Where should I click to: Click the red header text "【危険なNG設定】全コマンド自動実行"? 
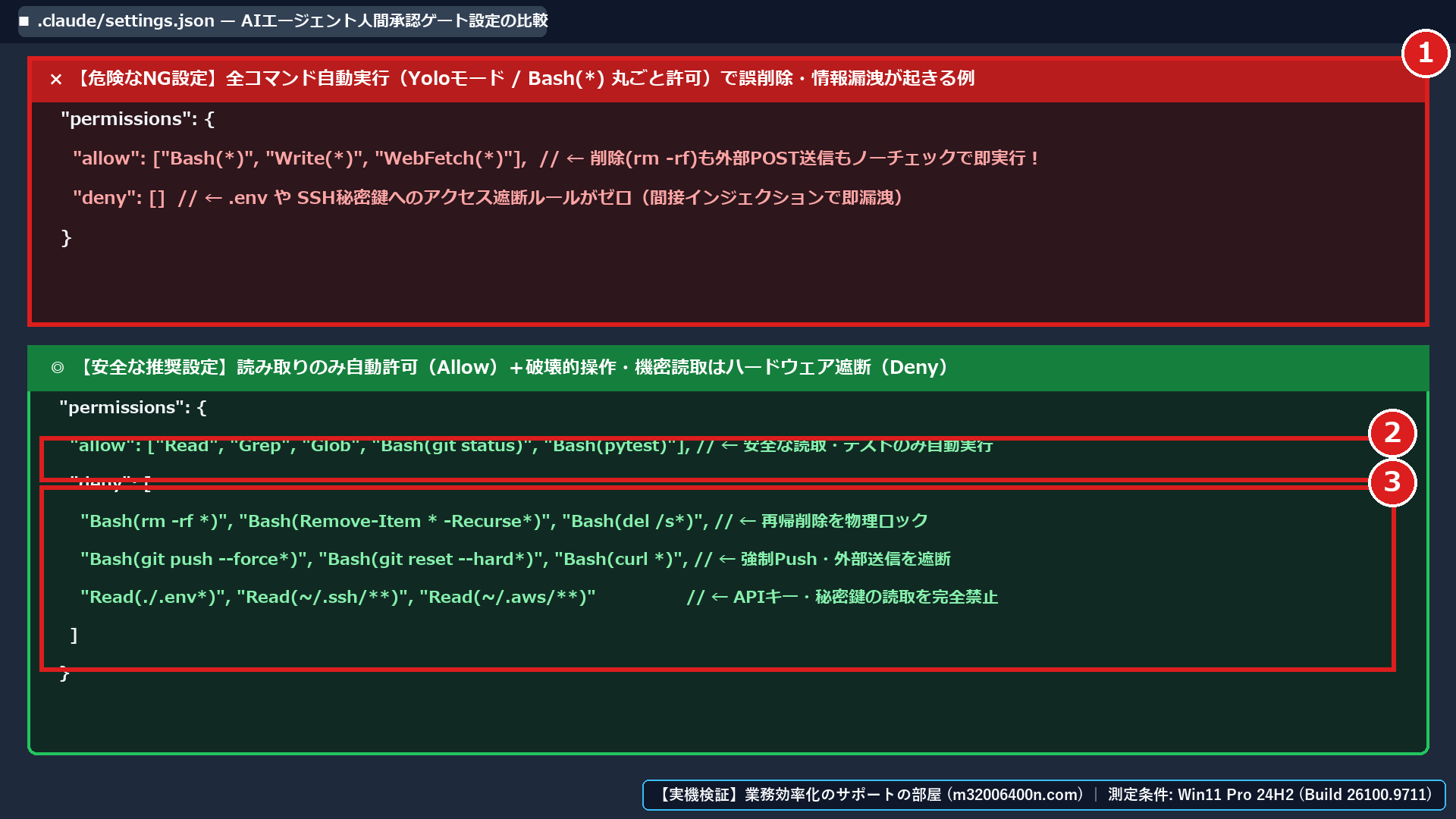click(x=231, y=78)
